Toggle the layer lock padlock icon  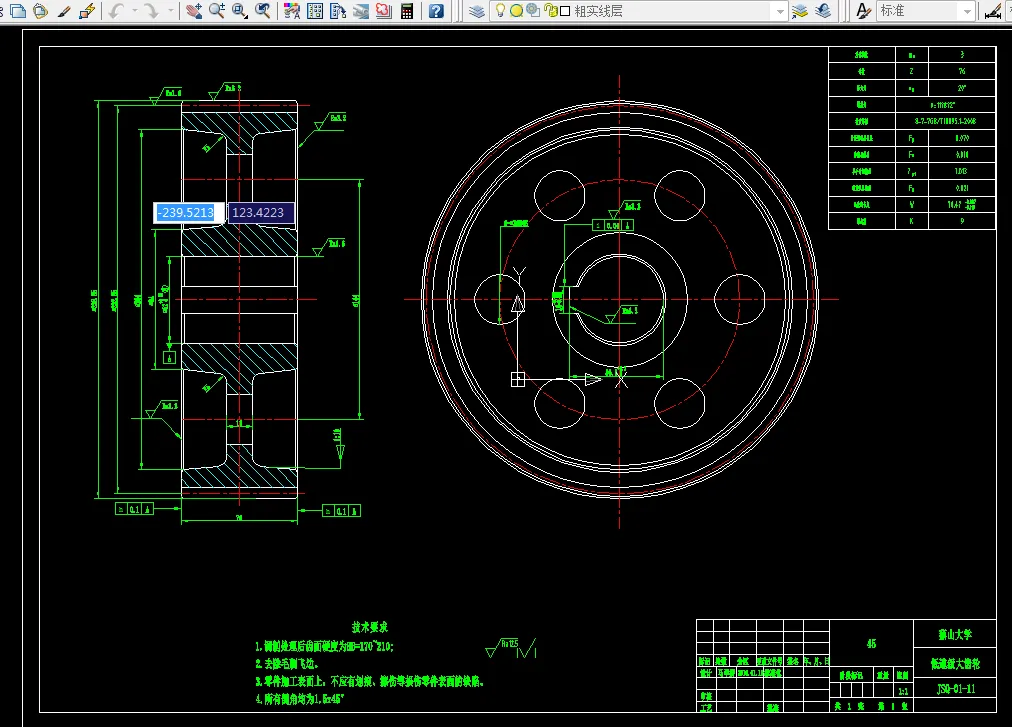coord(551,10)
